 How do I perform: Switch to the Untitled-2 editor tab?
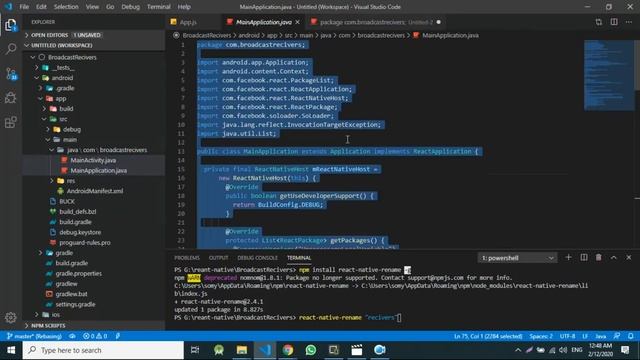coord(376,22)
